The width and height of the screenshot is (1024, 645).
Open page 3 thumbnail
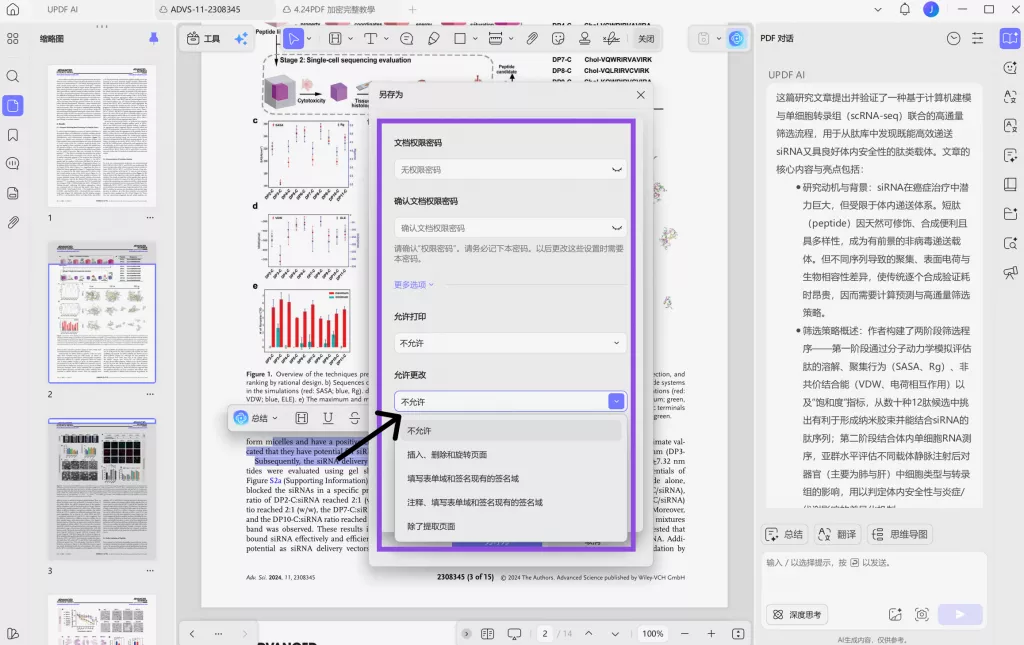102,489
